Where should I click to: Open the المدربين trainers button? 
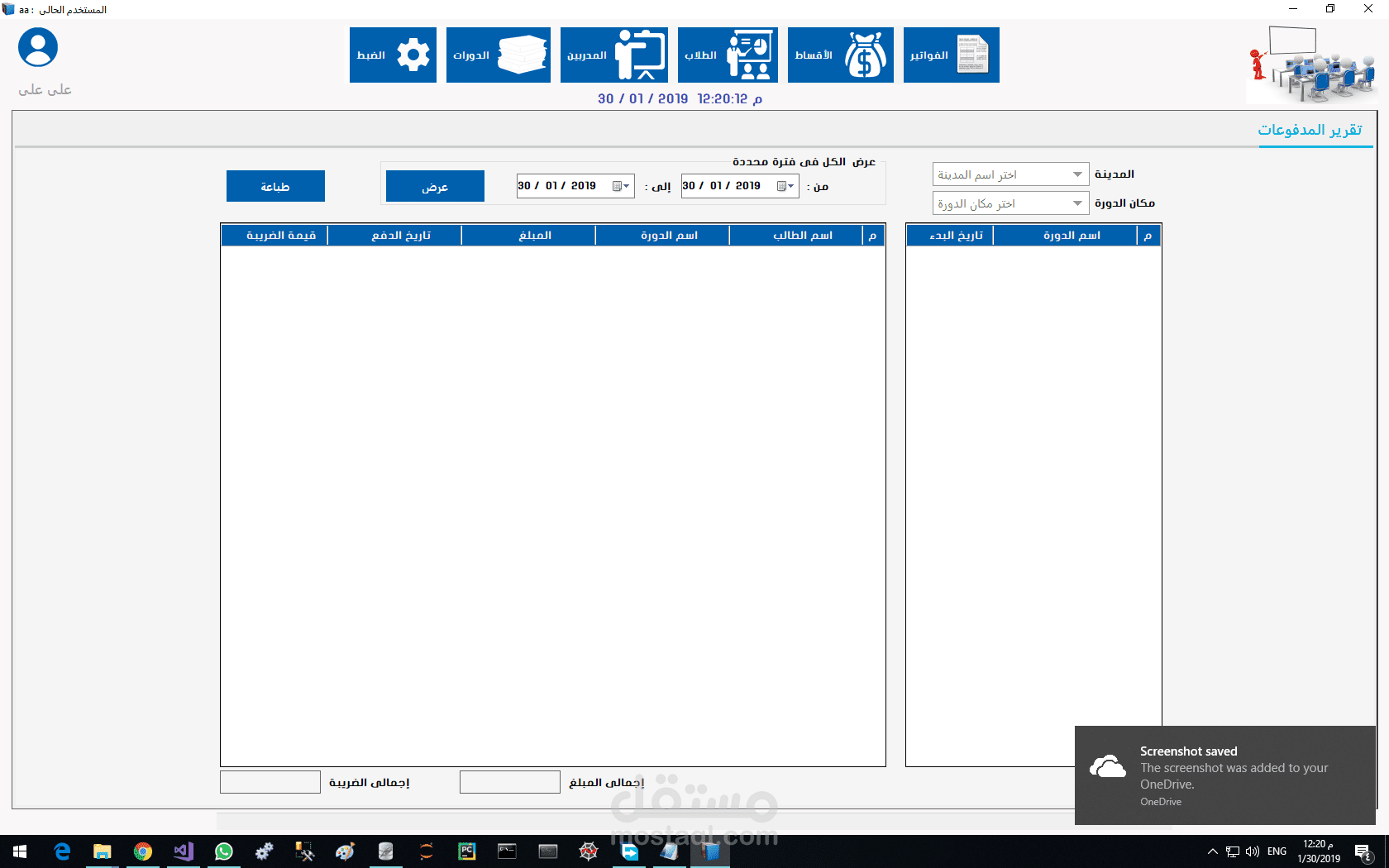[613, 55]
